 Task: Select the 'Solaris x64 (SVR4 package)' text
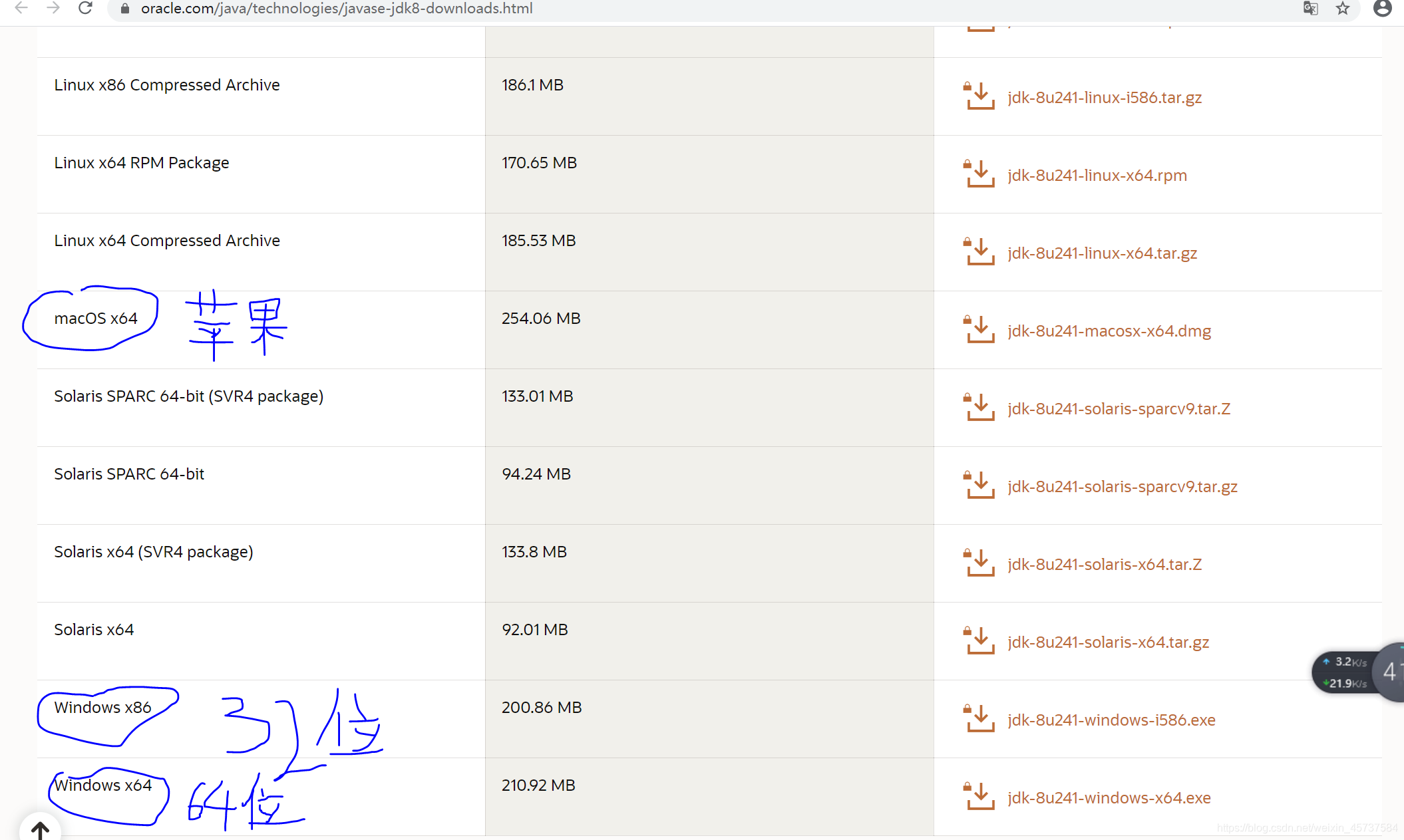tap(154, 552)
